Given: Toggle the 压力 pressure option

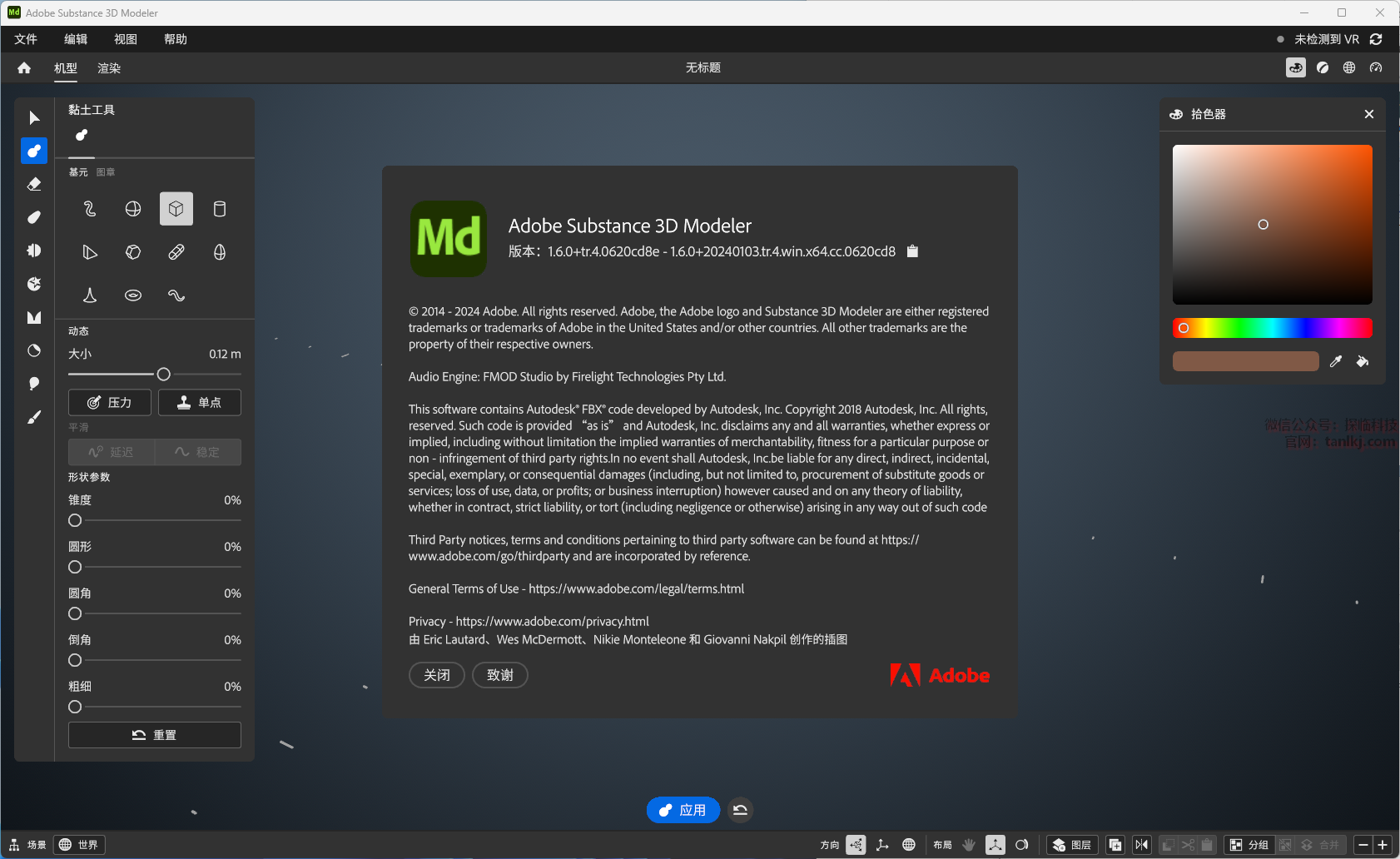Looking at the screenshot, I should coord(110,403).
